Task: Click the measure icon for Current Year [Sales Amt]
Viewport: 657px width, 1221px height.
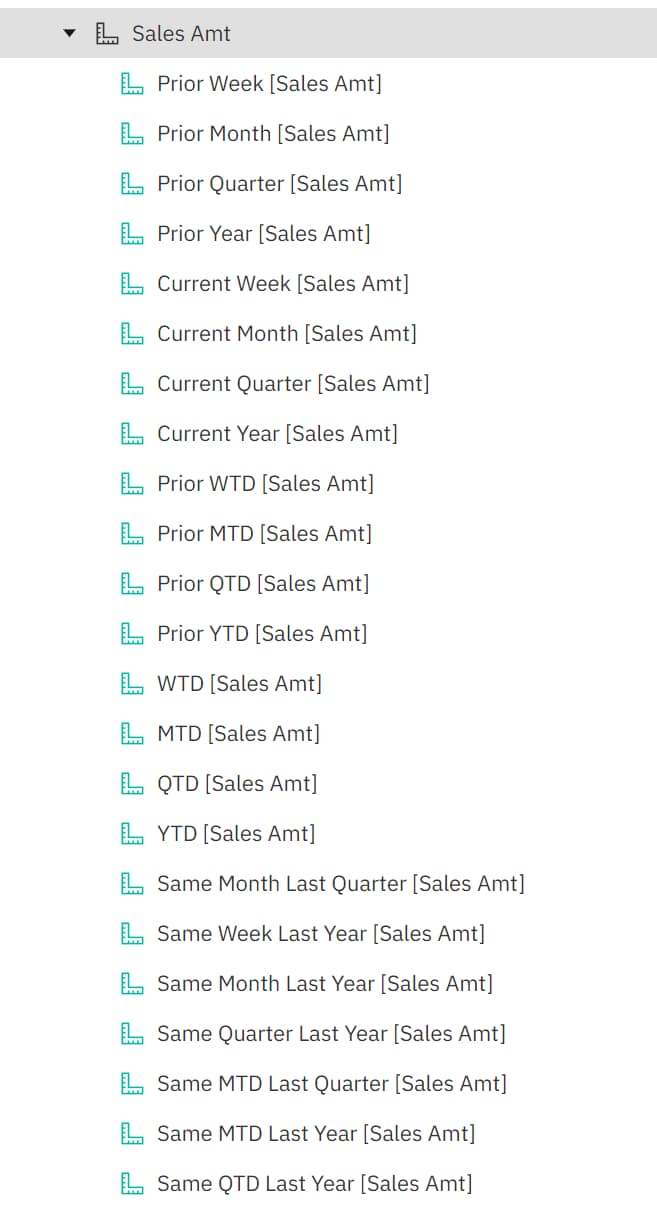Action: (x=131, y=433)
